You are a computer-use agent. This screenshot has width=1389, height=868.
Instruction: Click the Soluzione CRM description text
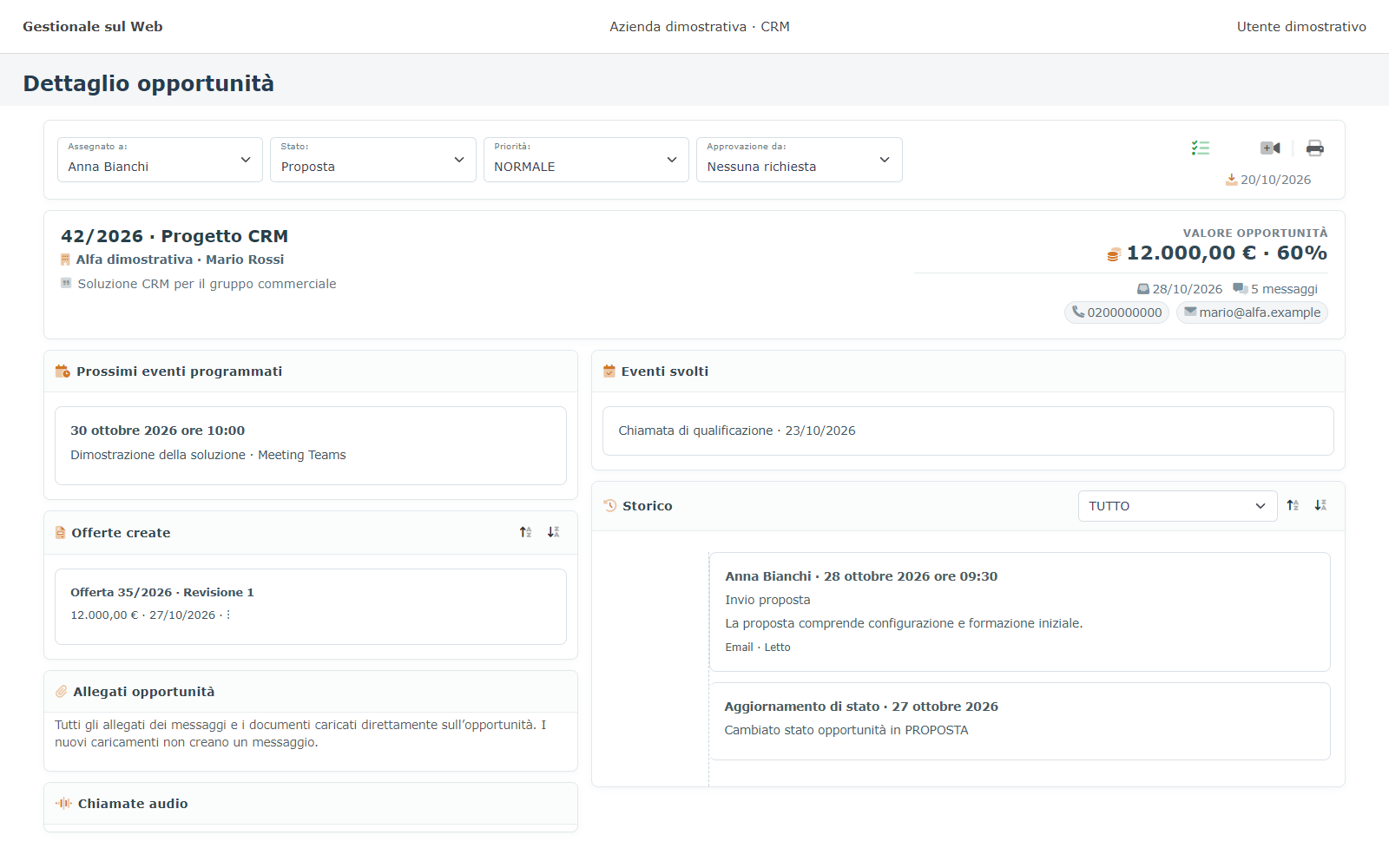207,284
